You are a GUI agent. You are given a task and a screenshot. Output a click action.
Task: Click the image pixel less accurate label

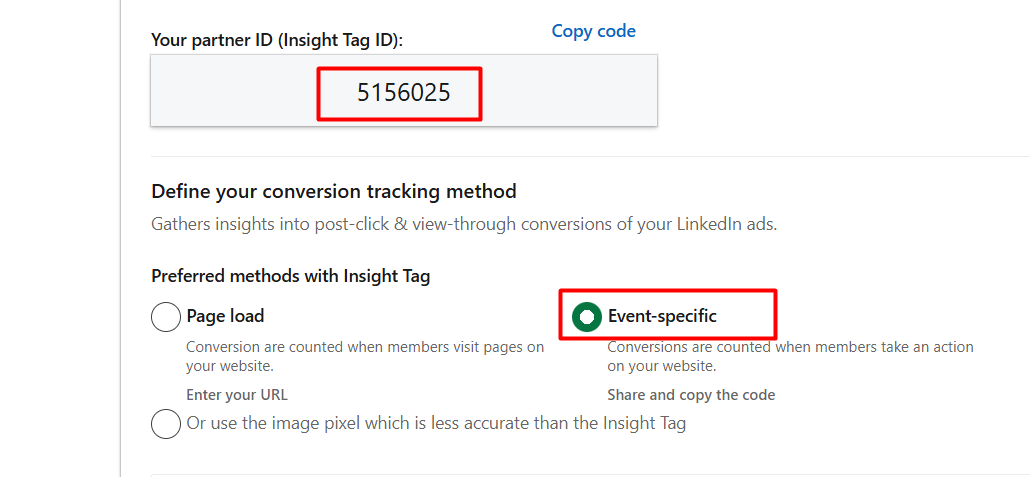coord(436,423)
